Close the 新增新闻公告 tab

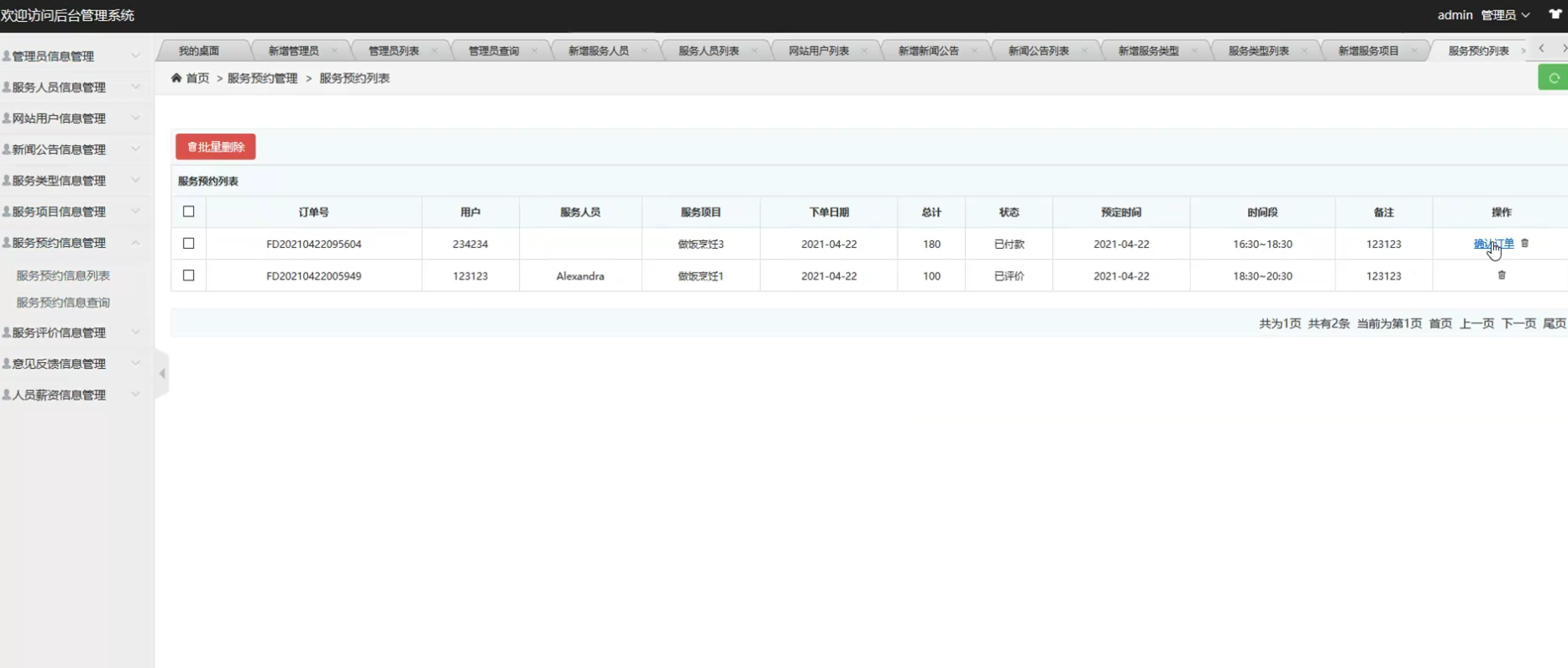tap(974, 51)
